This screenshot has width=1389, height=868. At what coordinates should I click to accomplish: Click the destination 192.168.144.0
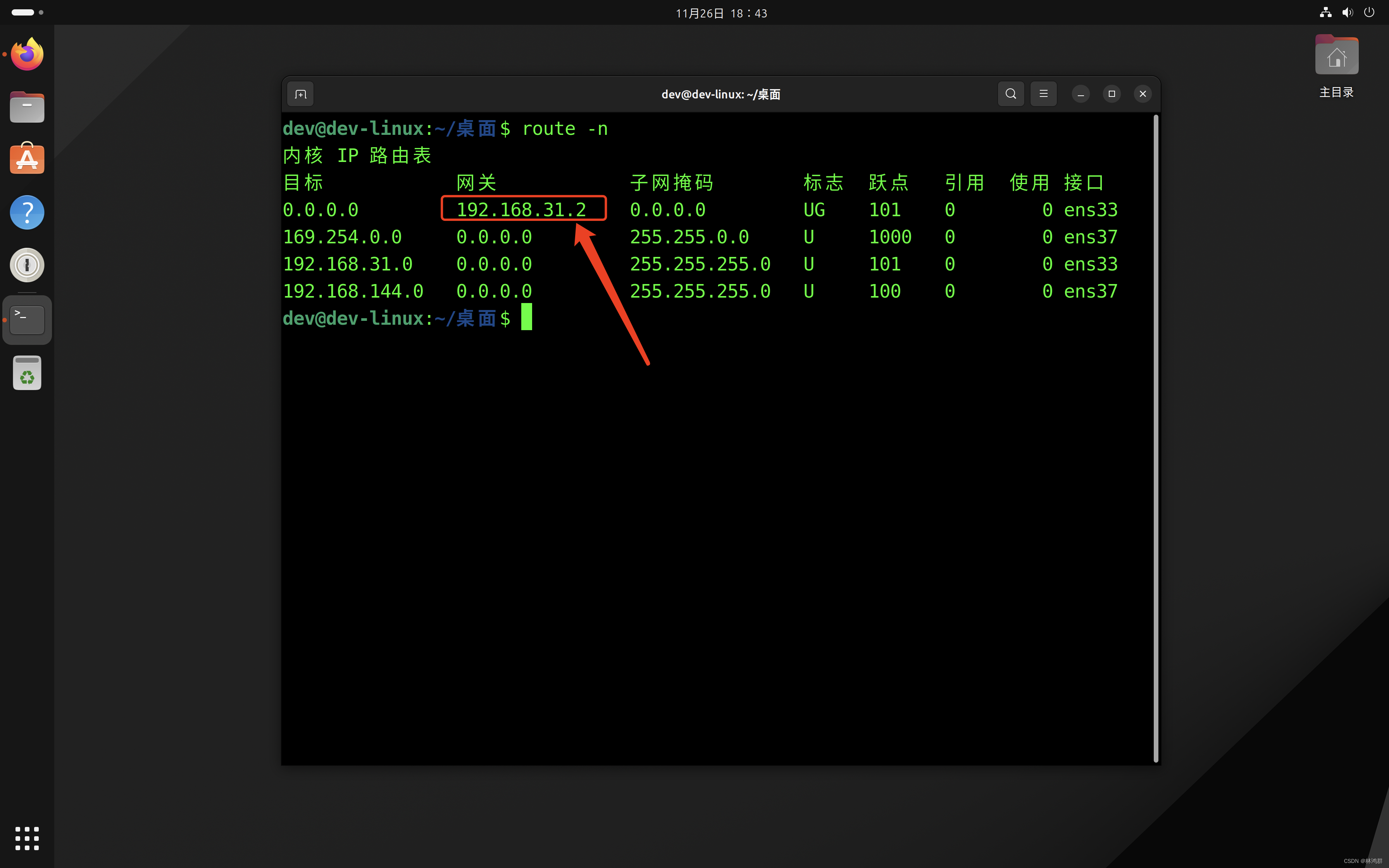point(353,291)
